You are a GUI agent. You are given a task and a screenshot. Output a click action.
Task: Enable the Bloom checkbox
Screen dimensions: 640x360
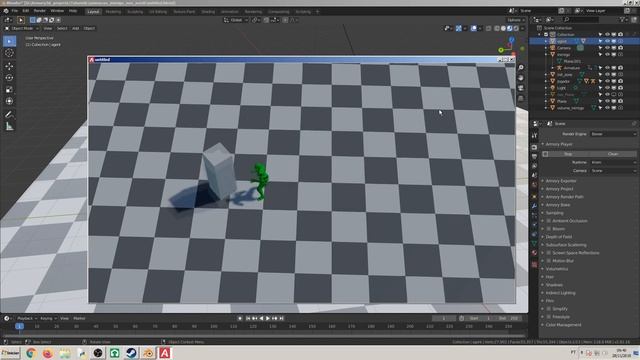(x=549, y=229)
